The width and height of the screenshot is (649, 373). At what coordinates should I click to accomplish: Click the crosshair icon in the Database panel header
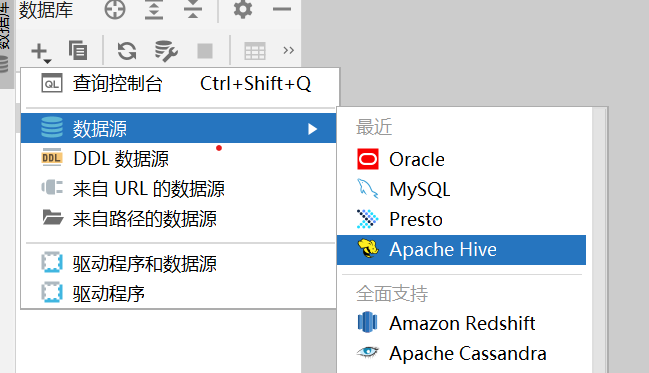115,9
